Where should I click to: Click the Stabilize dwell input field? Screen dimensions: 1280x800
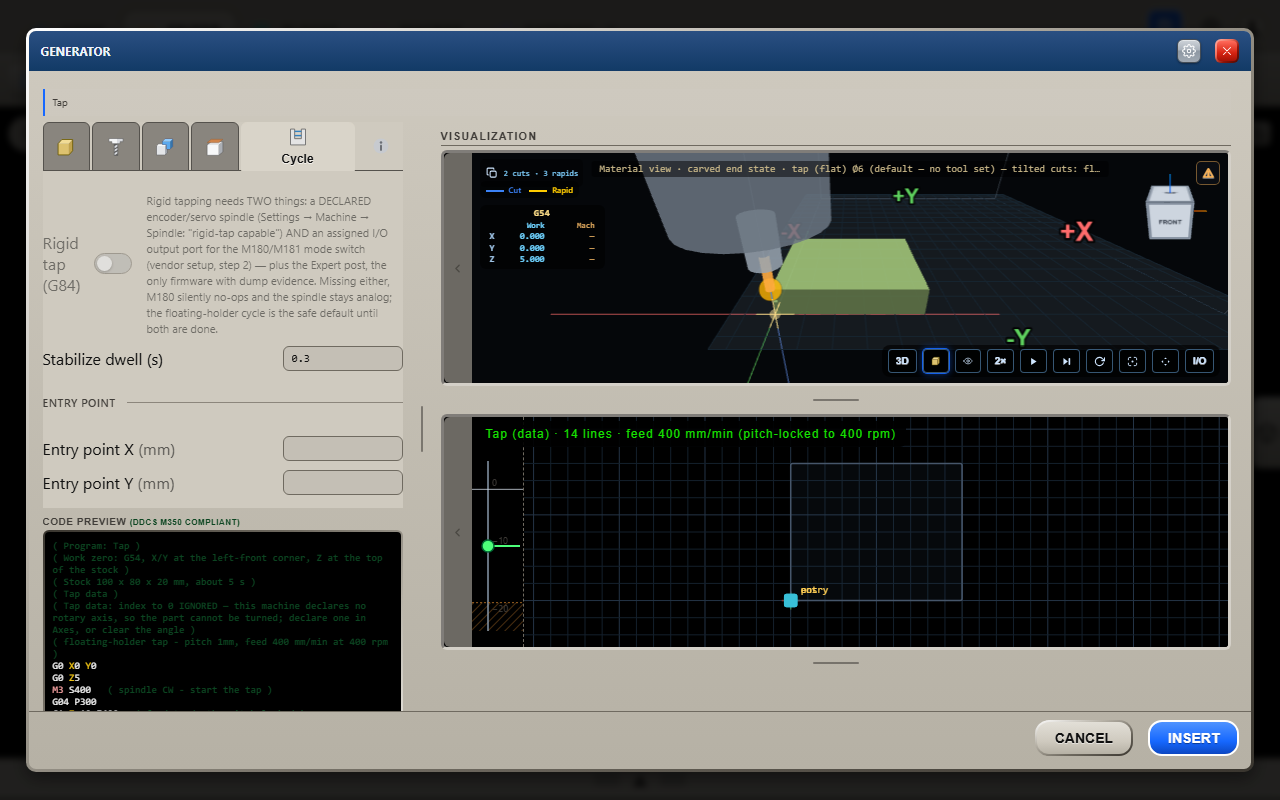[x=343, y=358]
